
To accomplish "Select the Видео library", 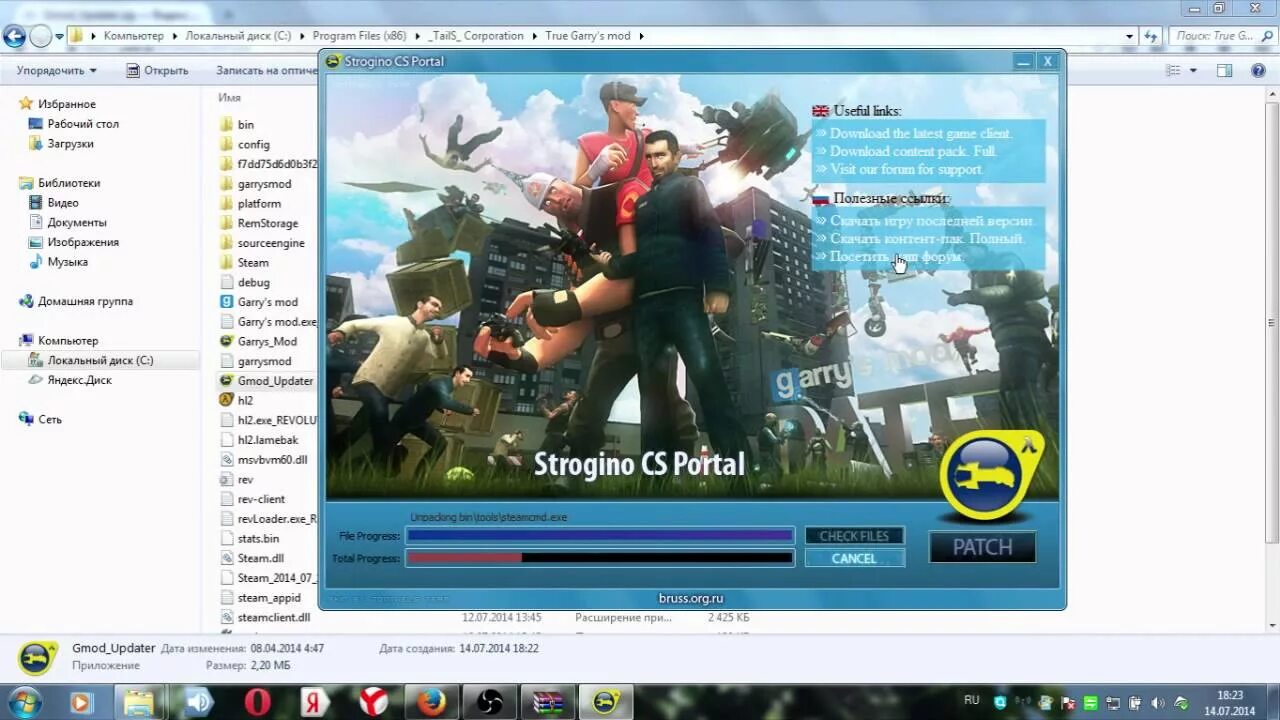I will point(63,203).
